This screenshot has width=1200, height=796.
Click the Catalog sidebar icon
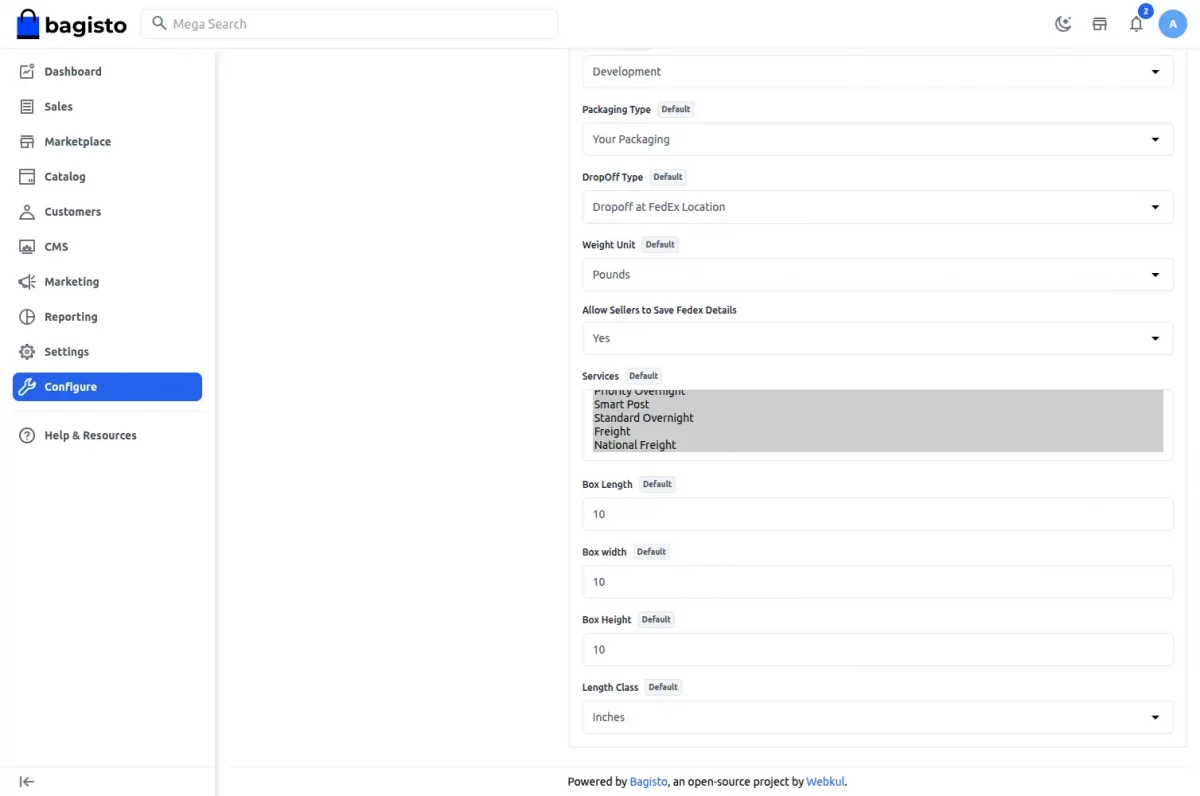pyautogui.click(x=27, y=176)
